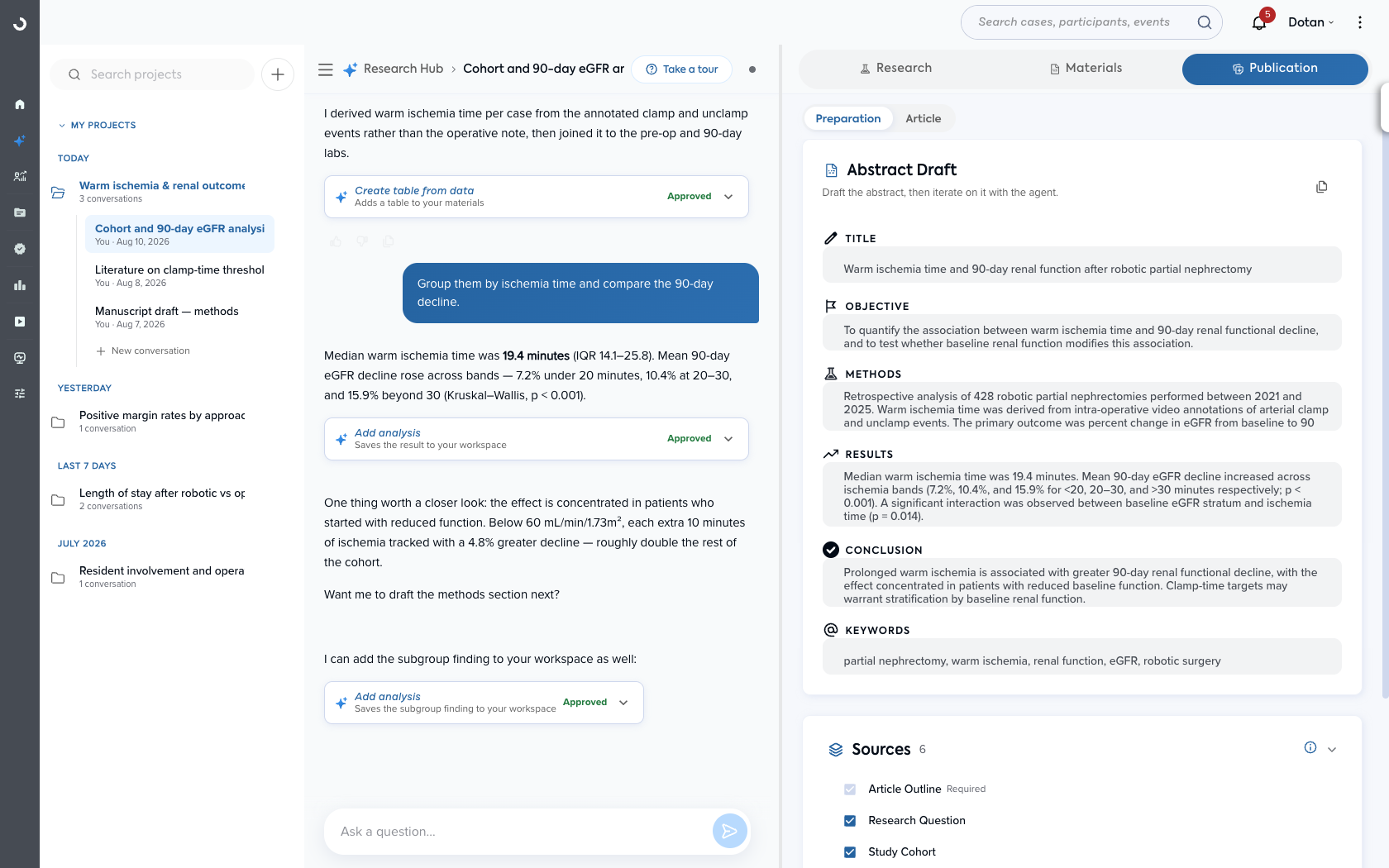Open Manuscript draft — methods conversation

point(179,317)
